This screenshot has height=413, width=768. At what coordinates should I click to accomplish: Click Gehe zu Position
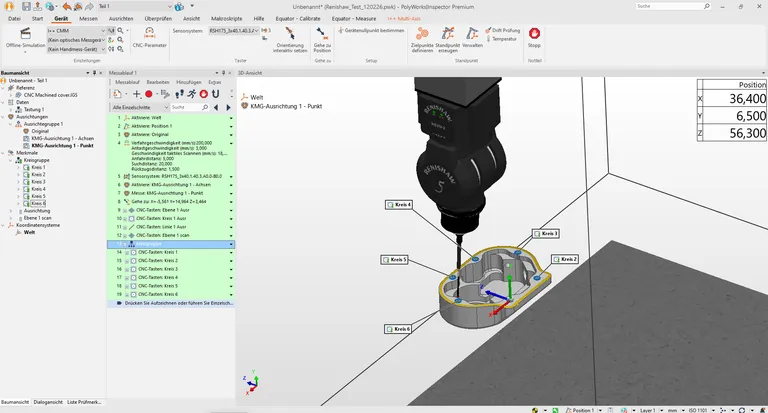(x=322, y=39)
